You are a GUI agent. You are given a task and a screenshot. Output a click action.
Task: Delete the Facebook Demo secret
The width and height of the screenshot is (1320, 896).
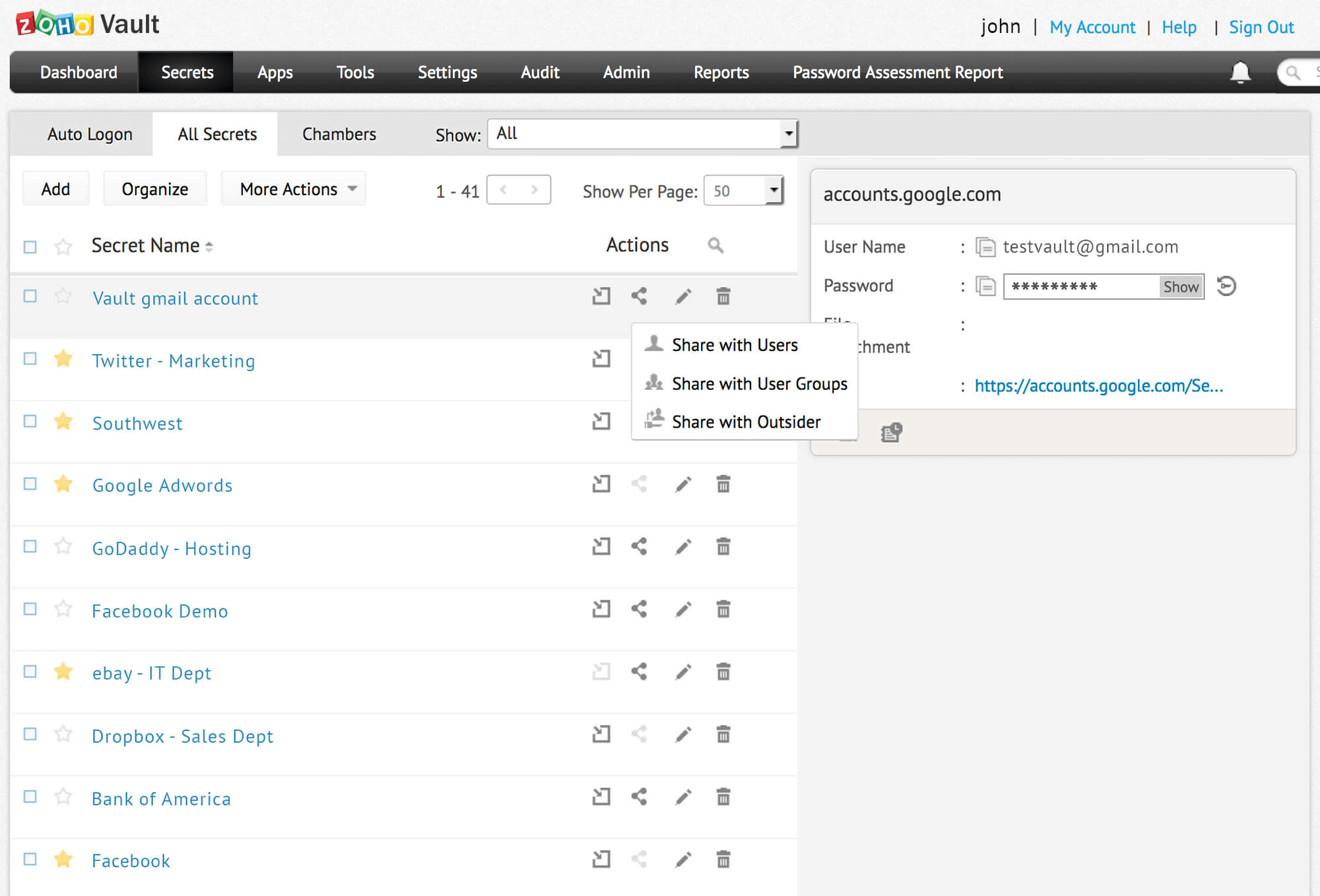(x=723, y=610)
